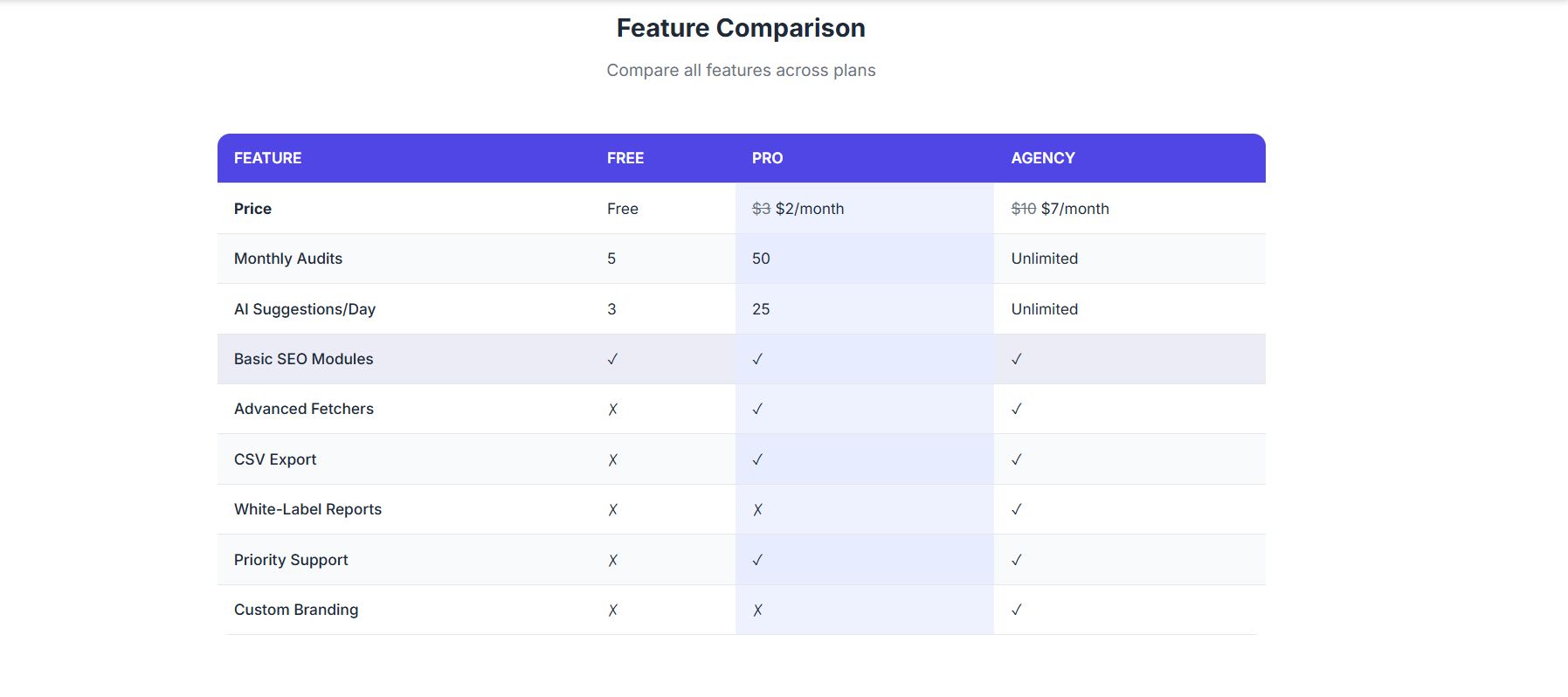The image size is (1568, 697).
Task: Click the Agency $7/month price
Action: [1074, 209]
